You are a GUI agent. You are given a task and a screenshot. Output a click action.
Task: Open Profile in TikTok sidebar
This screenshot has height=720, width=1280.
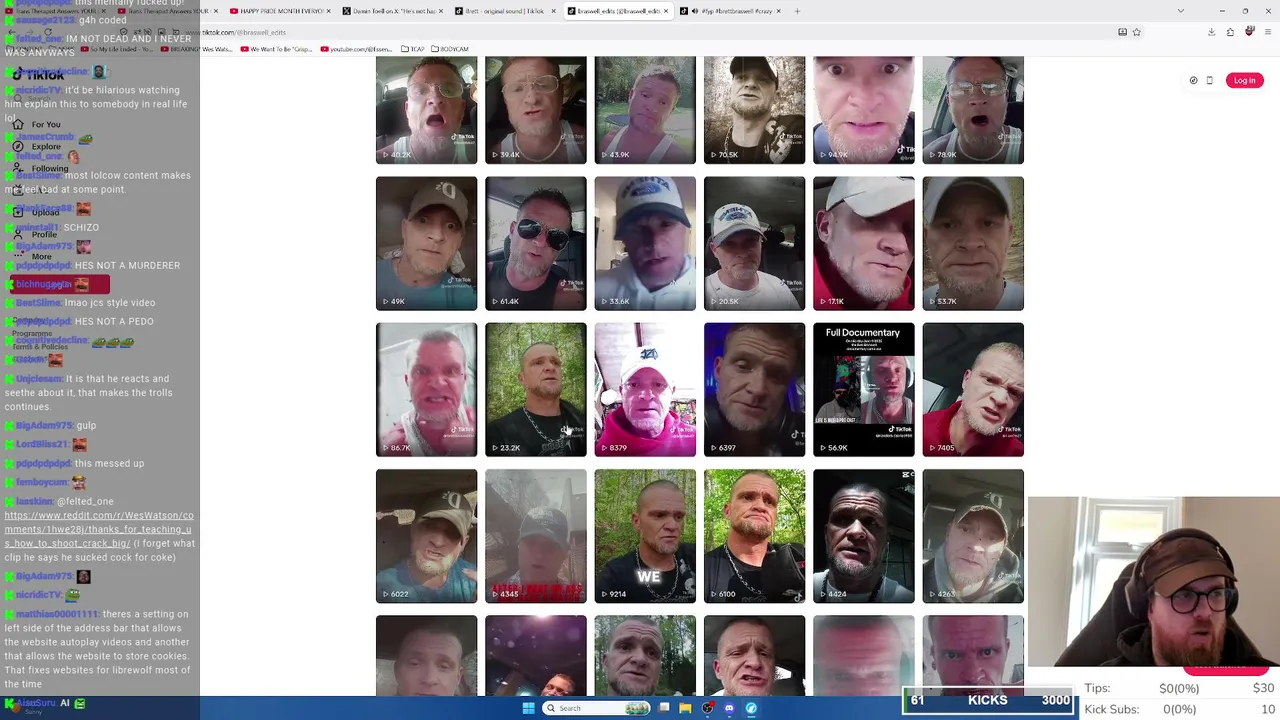pyautogui.click(x=36, y=235)
